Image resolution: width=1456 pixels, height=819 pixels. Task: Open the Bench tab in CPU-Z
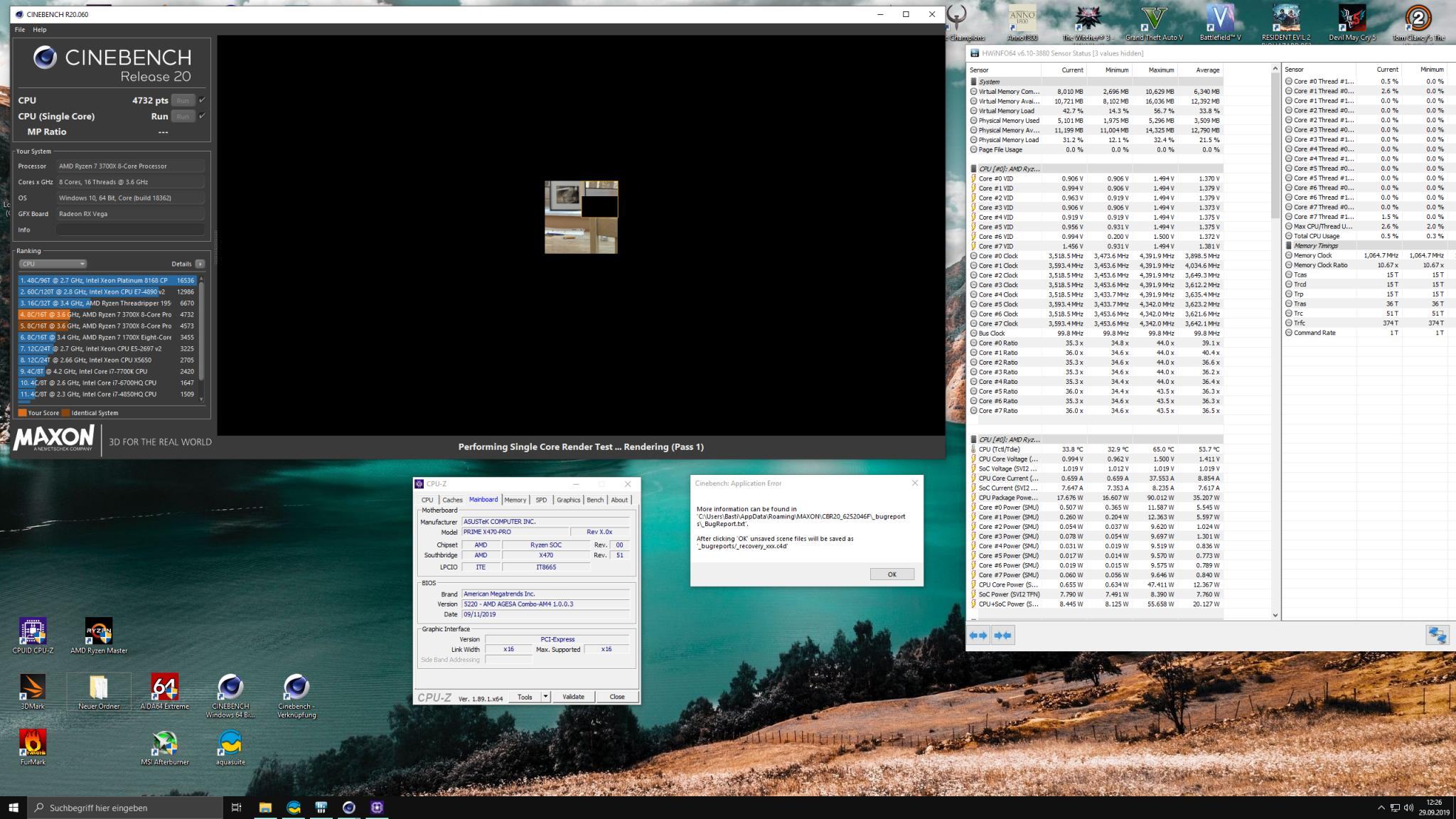point(595,500)
